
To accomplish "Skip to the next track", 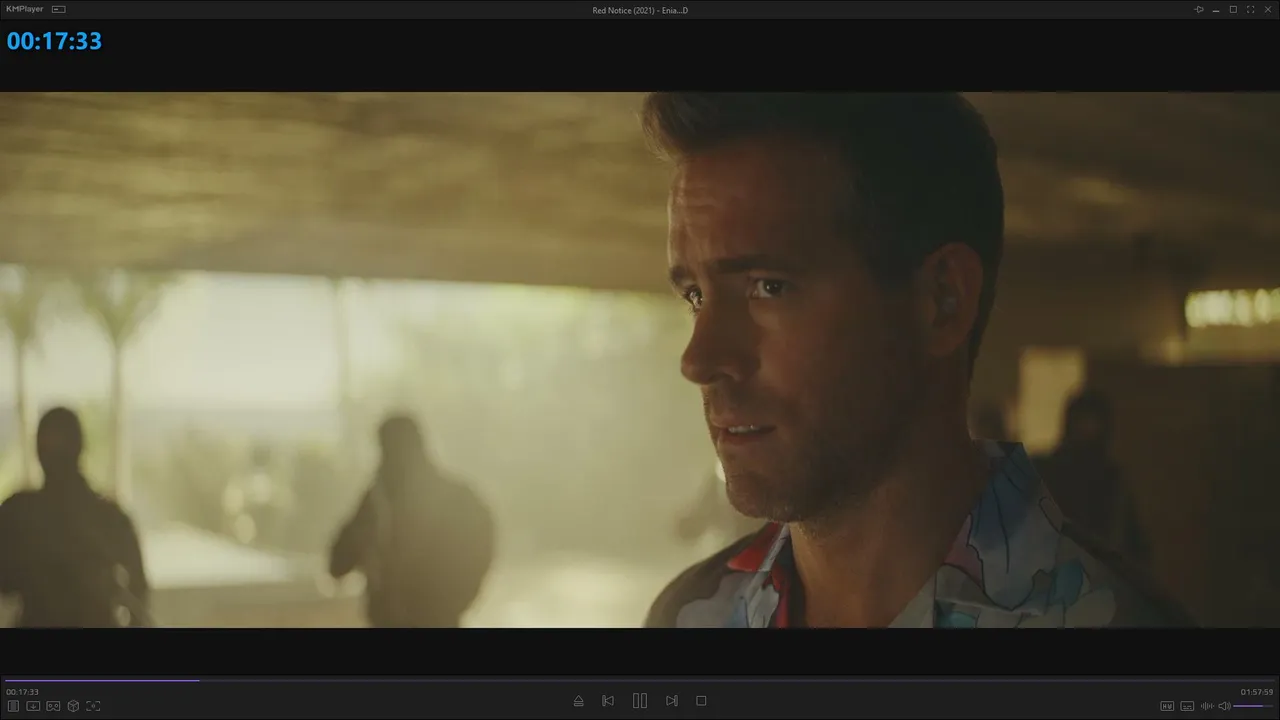I will click(672, 701).
